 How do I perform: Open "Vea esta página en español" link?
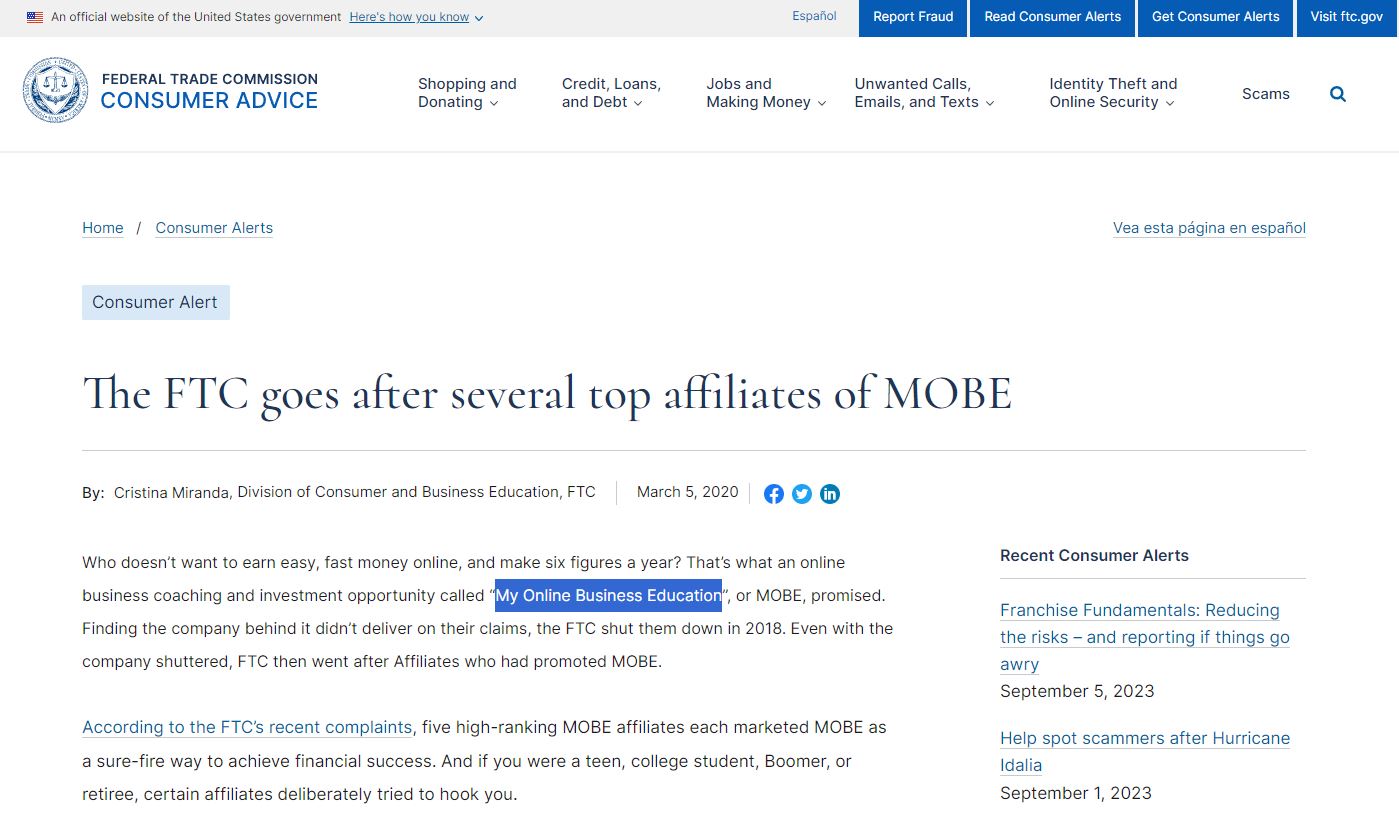[1209, 228]
